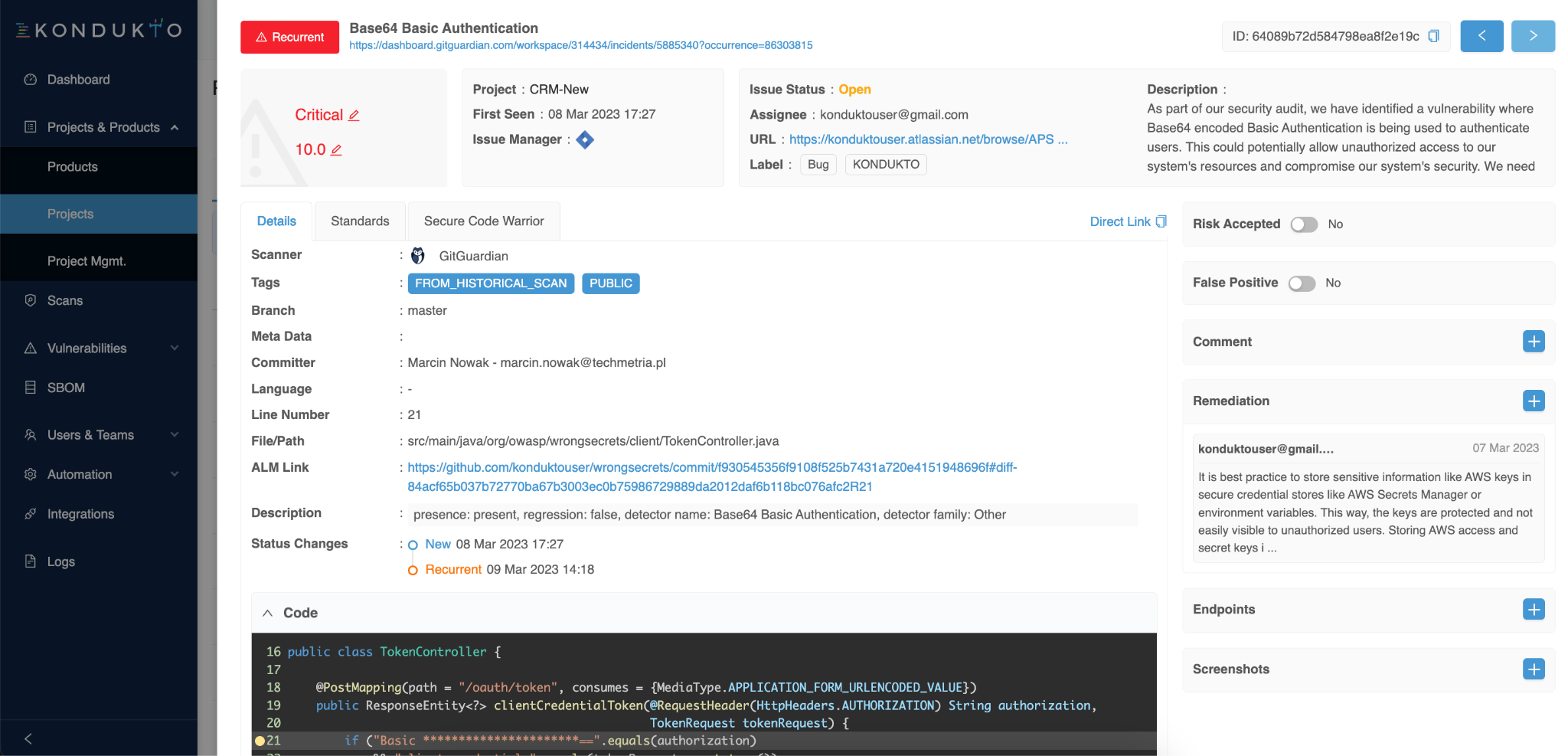The image size is (1568, 756).
Task: Copy the incident ID using the clipboard icon
Action: [x=1434, y=36]
